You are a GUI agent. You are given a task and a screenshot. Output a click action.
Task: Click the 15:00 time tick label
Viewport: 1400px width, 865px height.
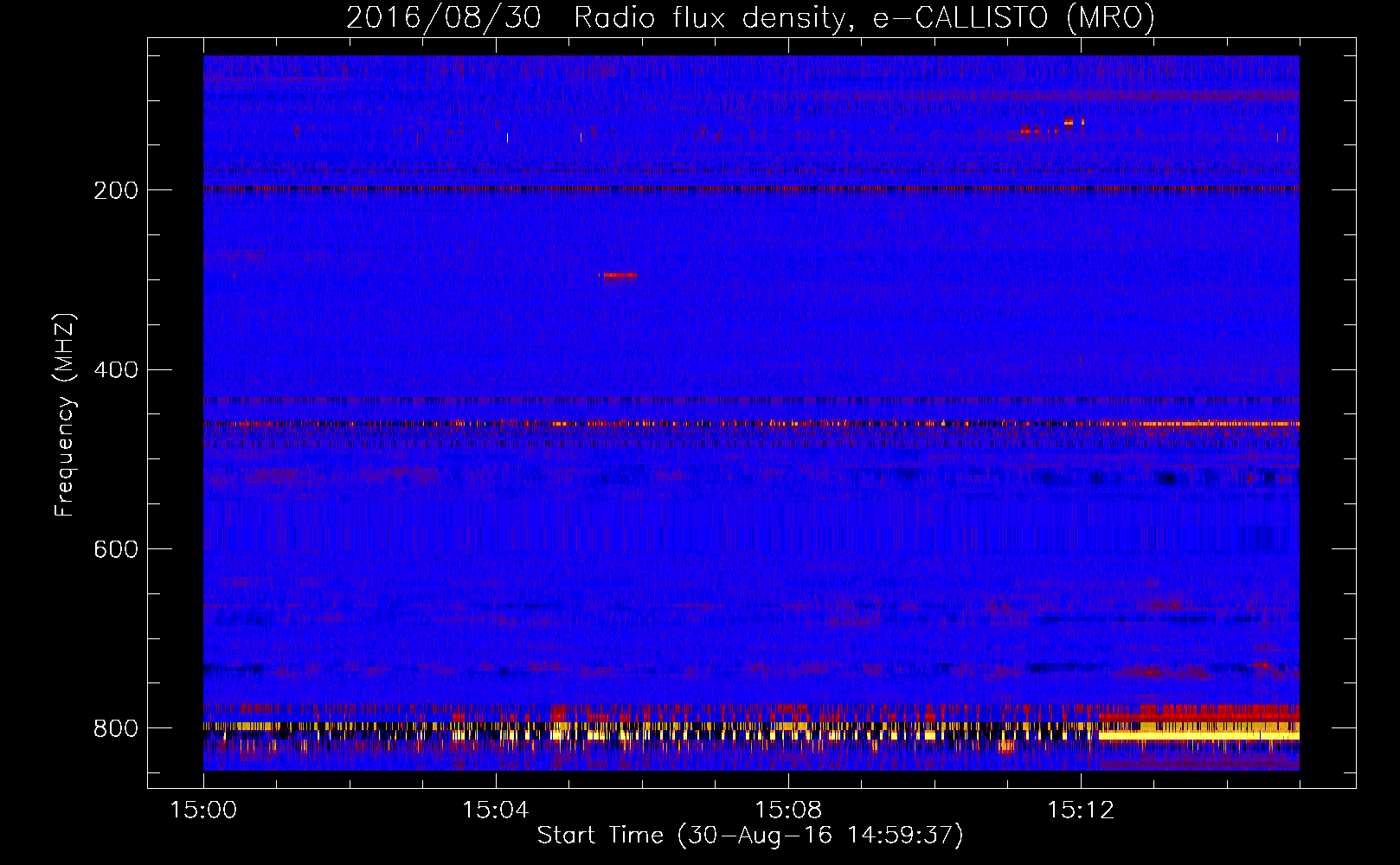[x=203, y=811]
